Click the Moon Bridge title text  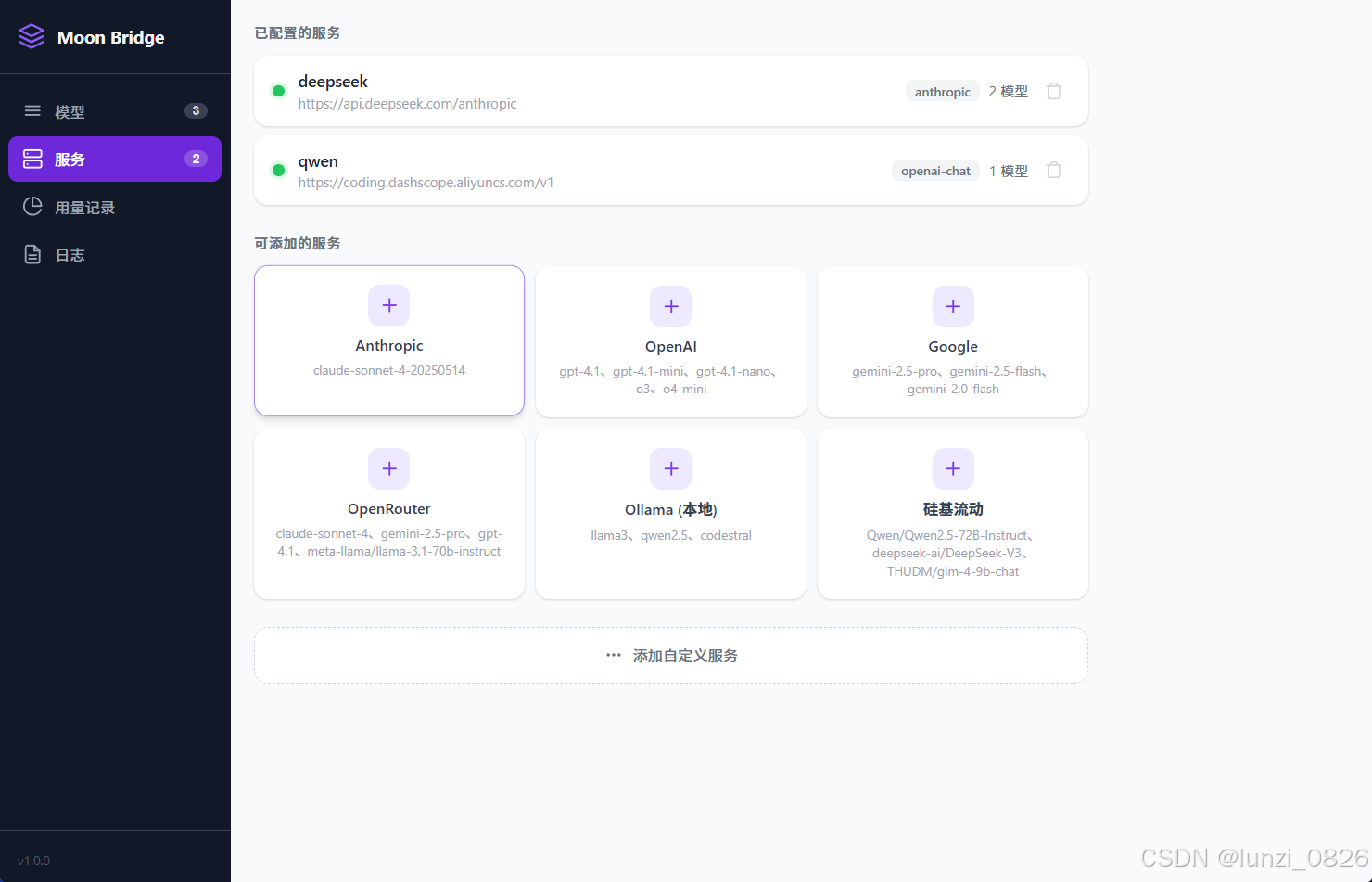pos(111,37)
